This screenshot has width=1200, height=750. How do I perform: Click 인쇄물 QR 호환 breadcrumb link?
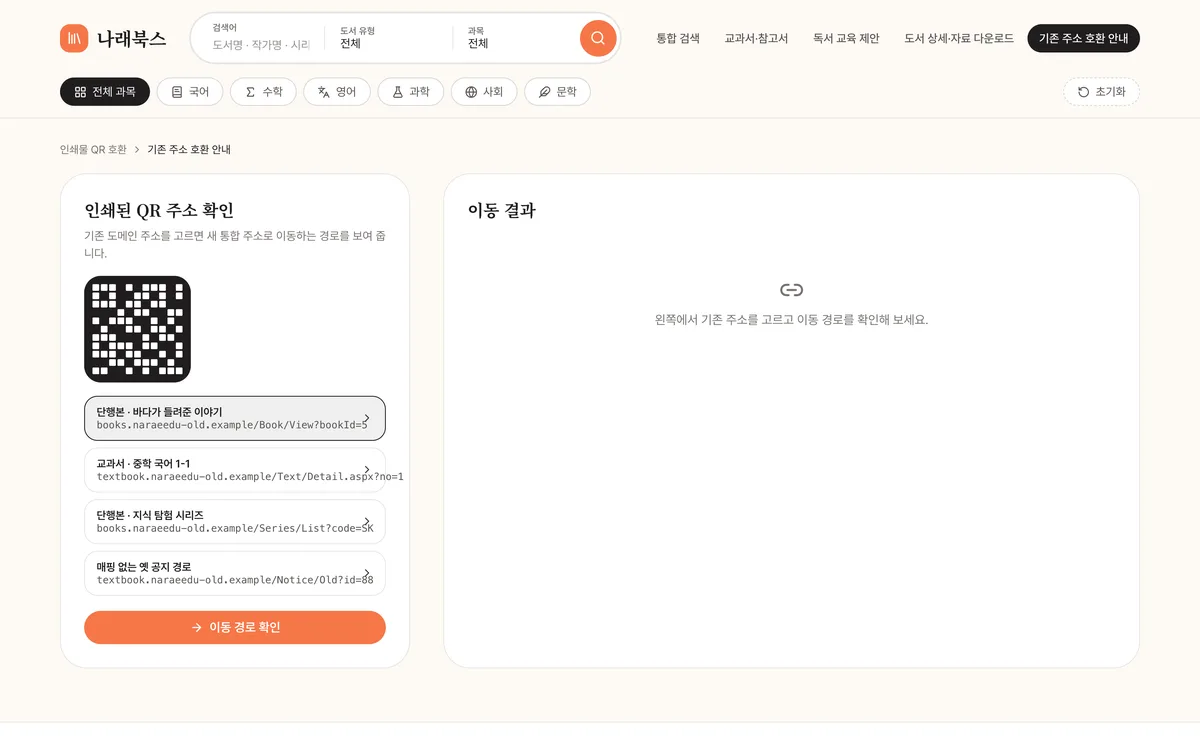[93, 150]
